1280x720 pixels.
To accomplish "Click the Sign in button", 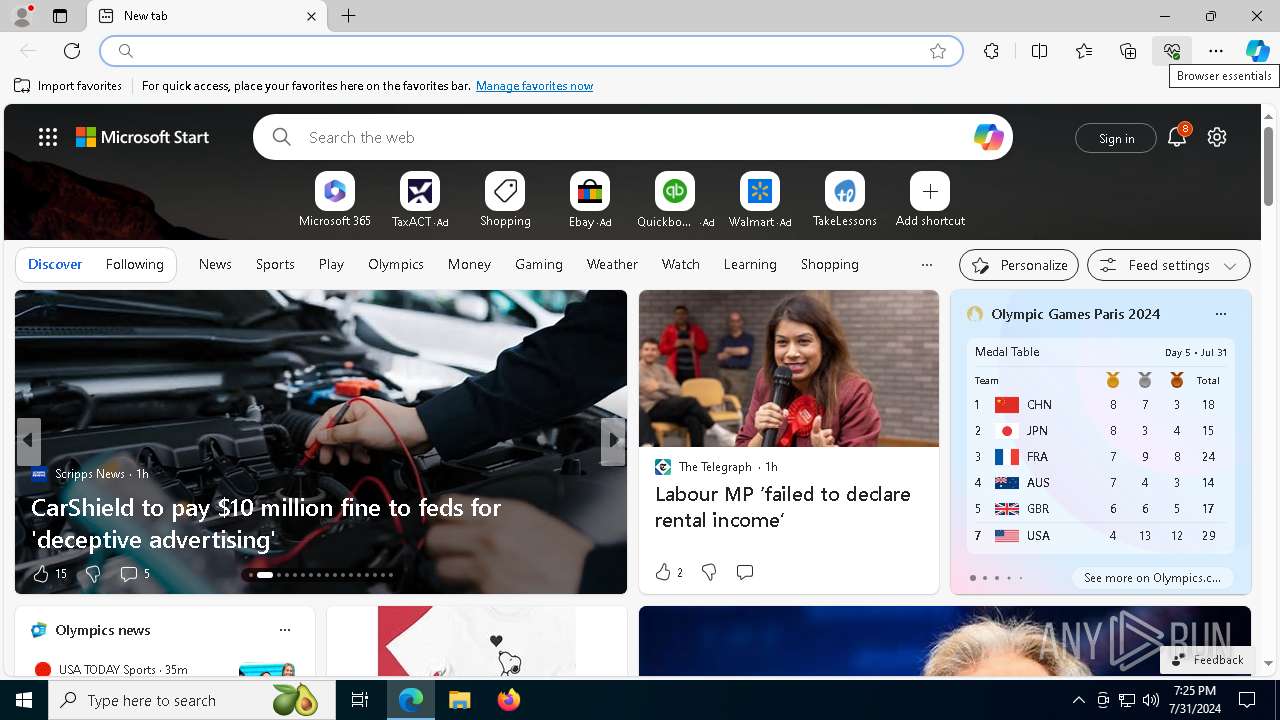I will (1116, 138).
